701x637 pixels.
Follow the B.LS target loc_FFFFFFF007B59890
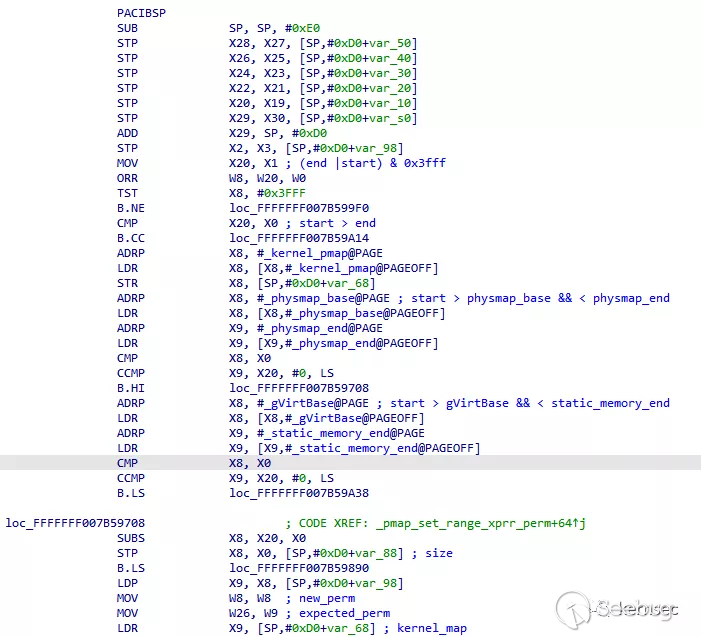coord(299,568)
